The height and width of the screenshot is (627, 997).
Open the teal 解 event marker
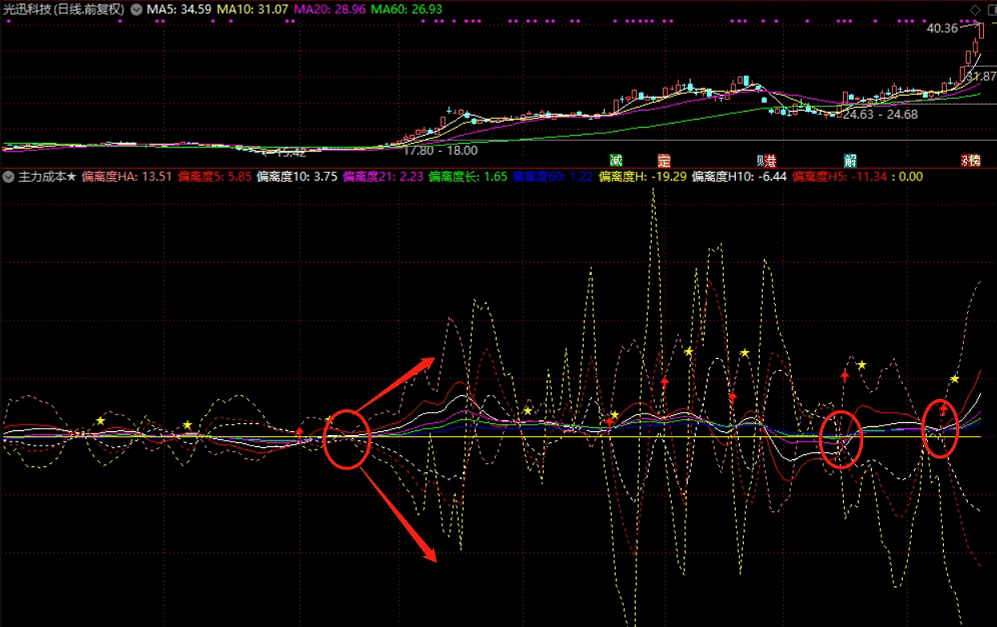tap(850, 160)
